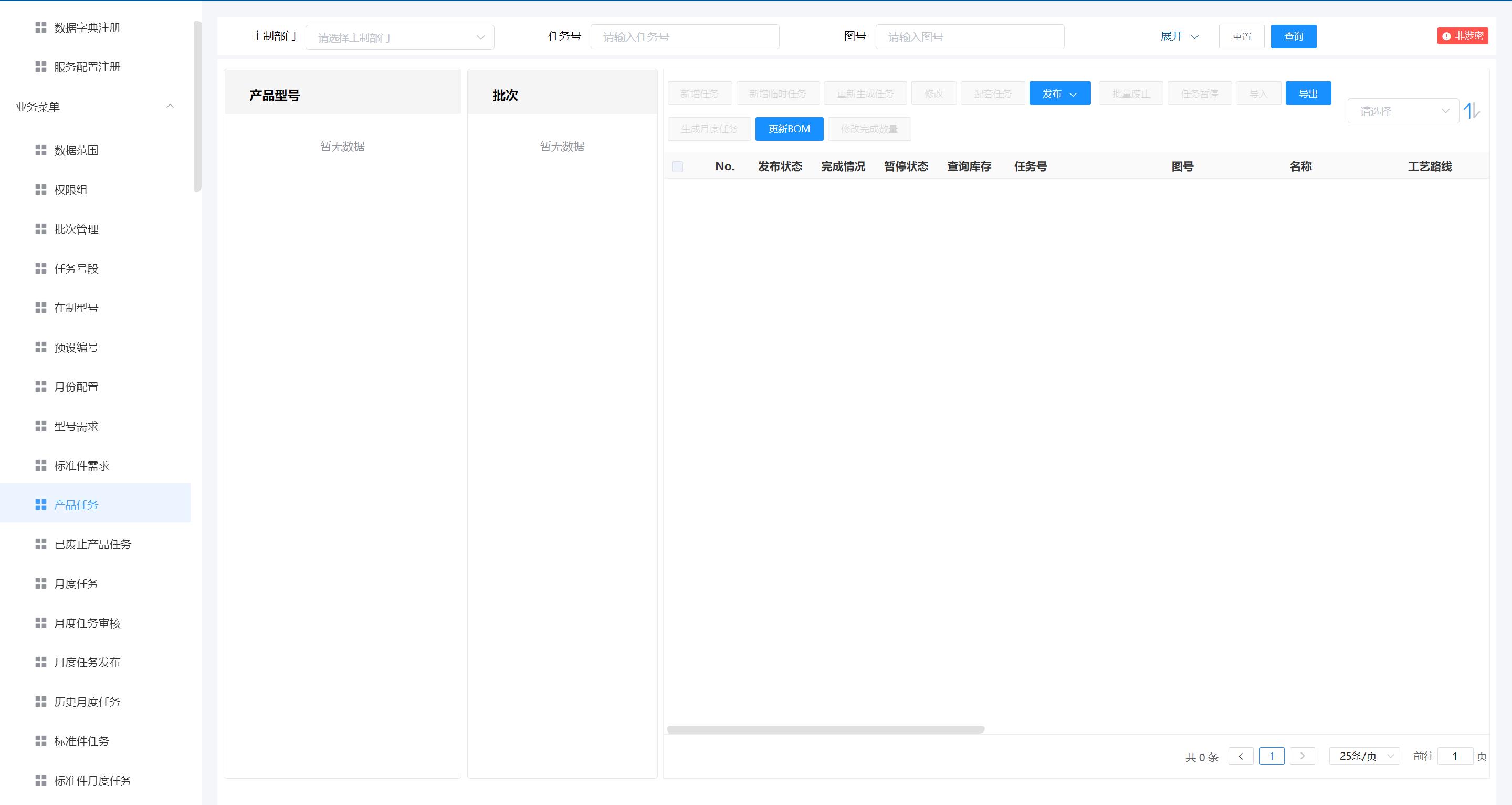Viewport: 1512px width, 805px height.
Task: Focus the 图号 input field
Action: coord(970,36)
